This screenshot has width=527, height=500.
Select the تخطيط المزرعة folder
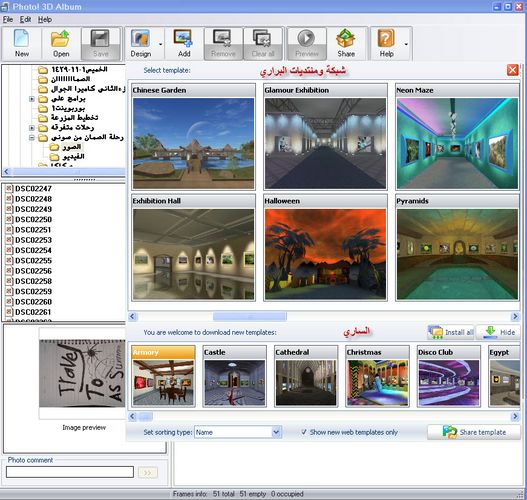(74, 118)
